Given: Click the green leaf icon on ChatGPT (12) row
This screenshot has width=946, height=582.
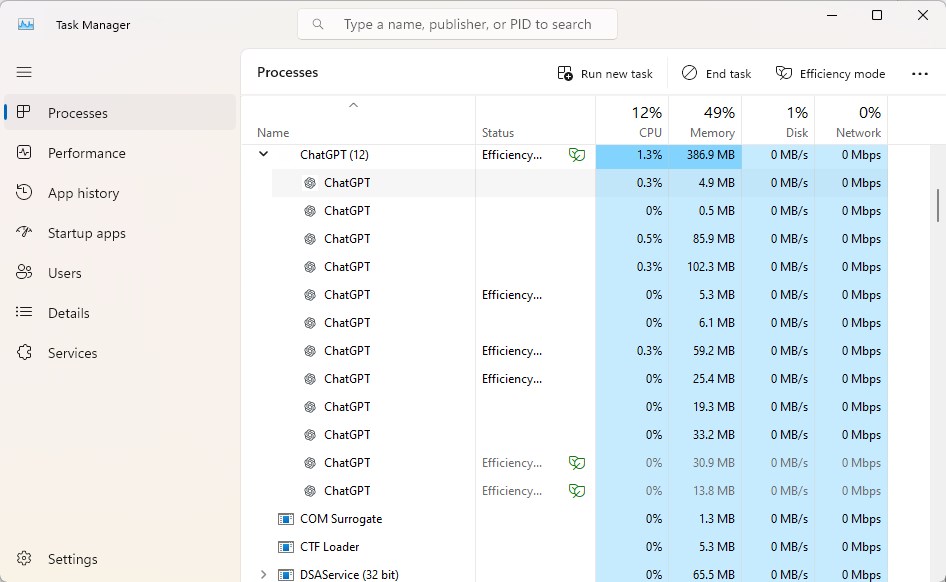Looking at the screenshot, I should (576, 155).
